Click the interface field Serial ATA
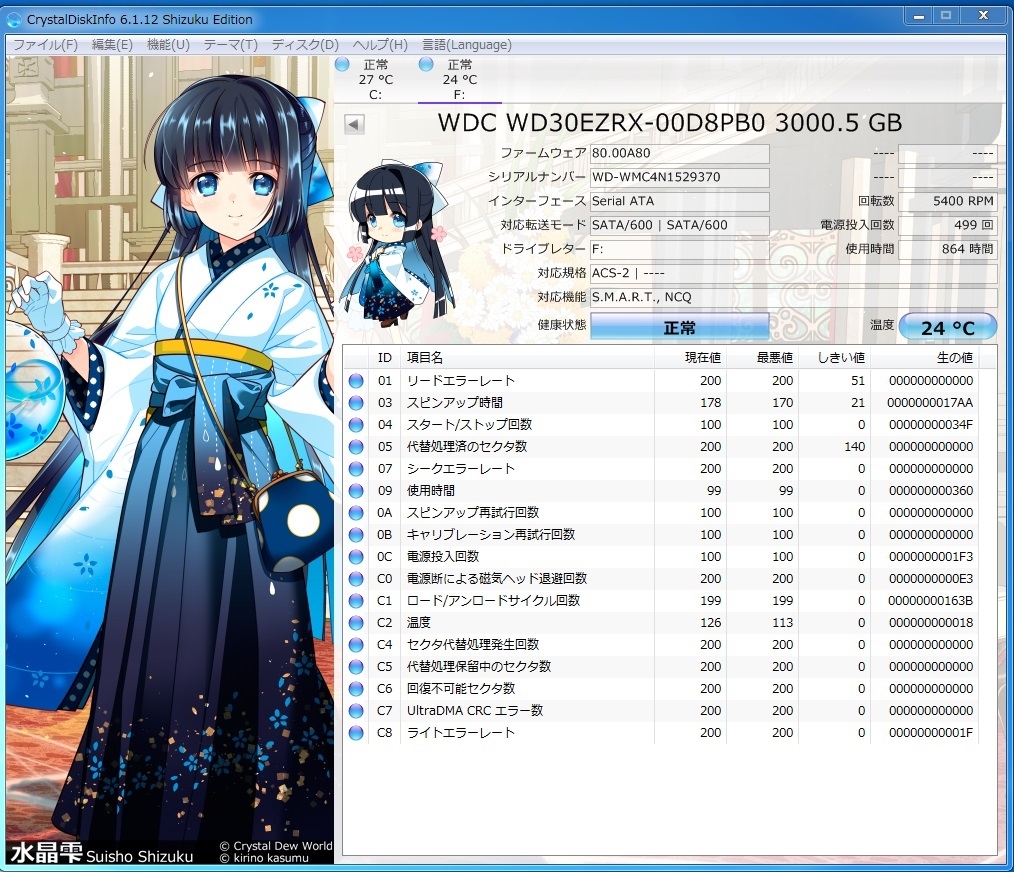 (x=680, y=201)
